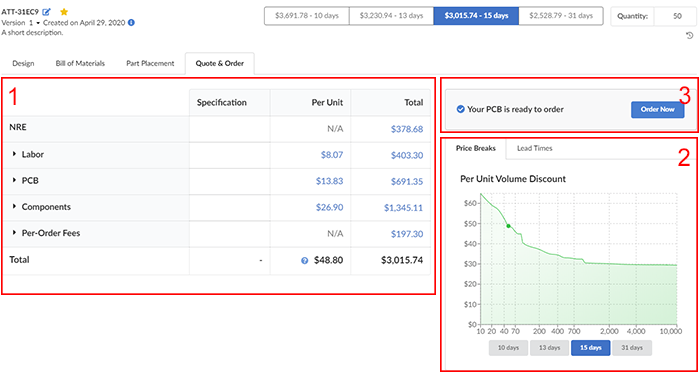Click the NRE total $378.68
The width and height of the screenshot is (700, 377).
407,129
